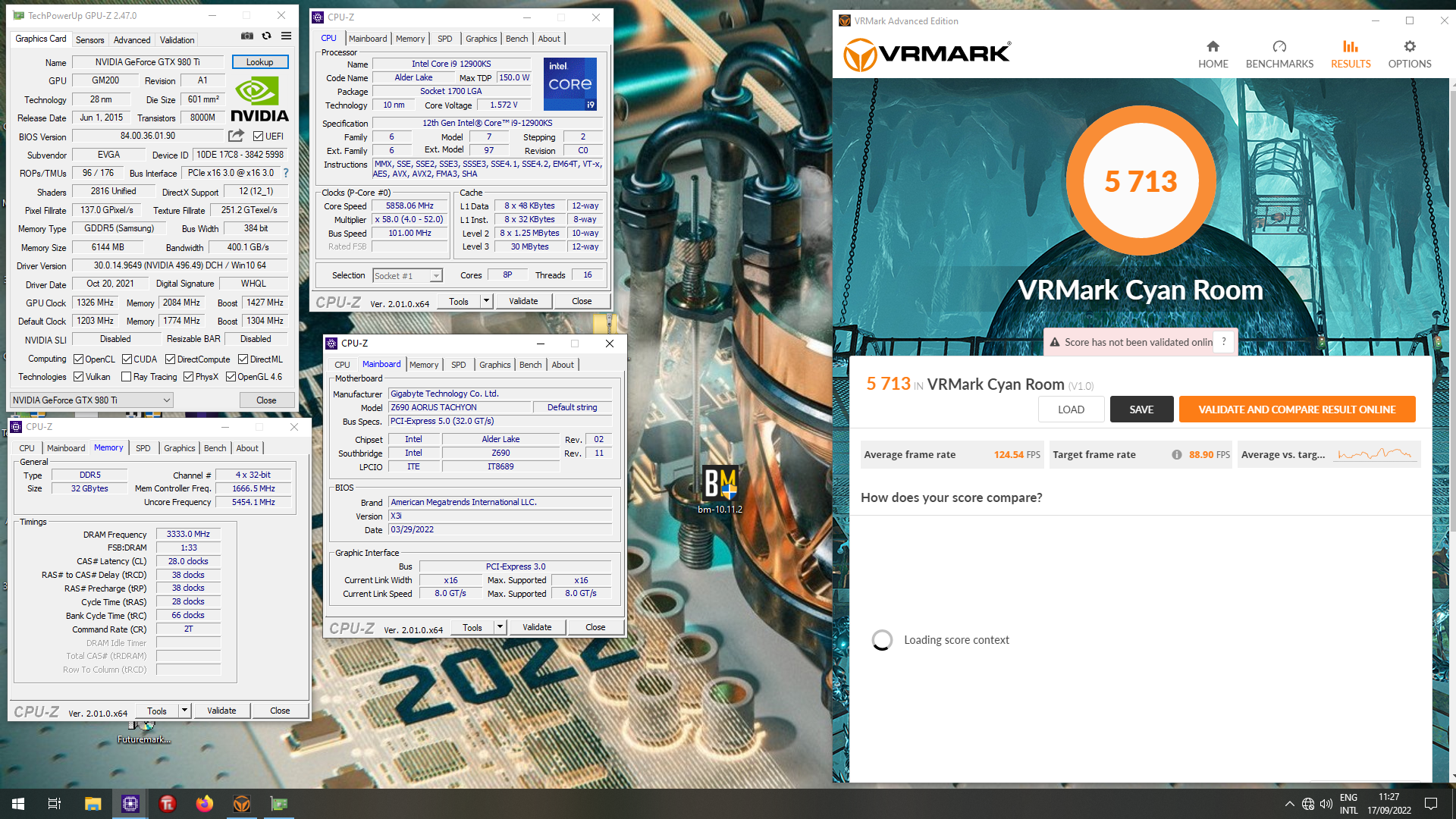
Task: Toggle the UEFI checkbox in GPU-Z
Action: (x=259, y=136)
